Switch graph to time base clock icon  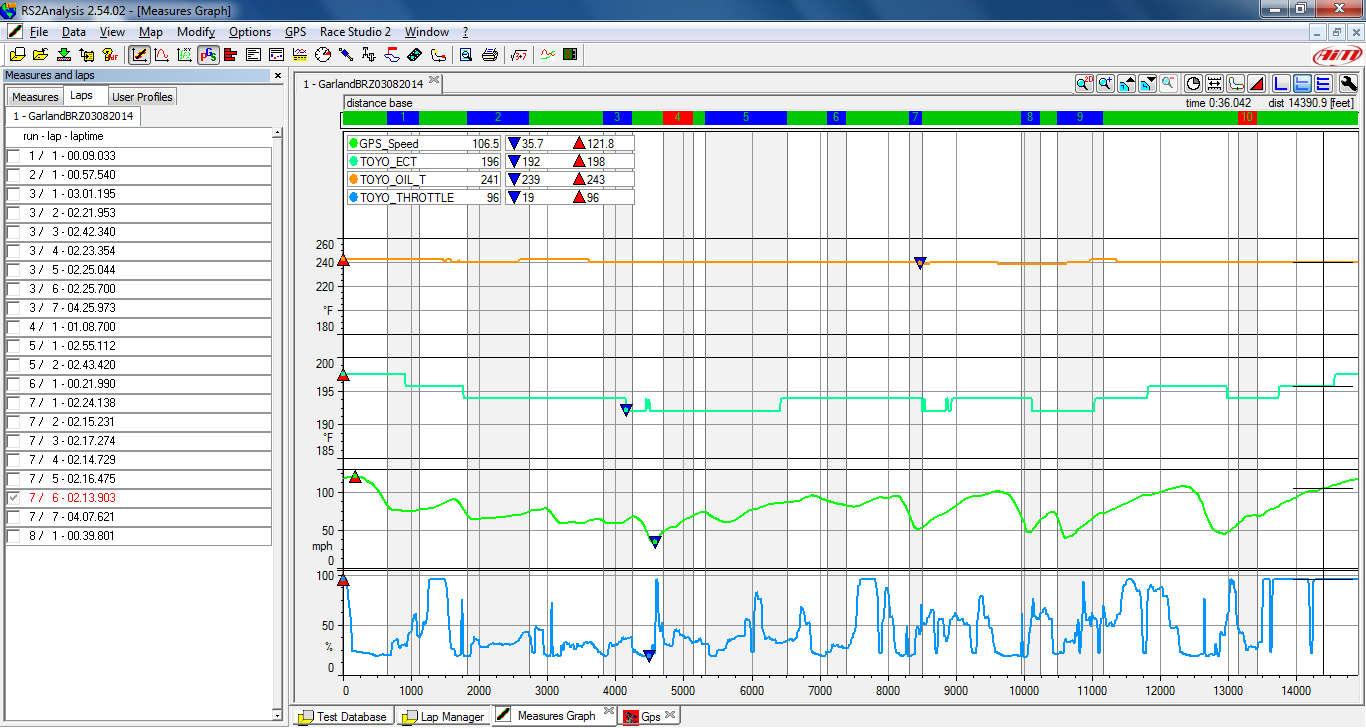[x=1193, y=84]
